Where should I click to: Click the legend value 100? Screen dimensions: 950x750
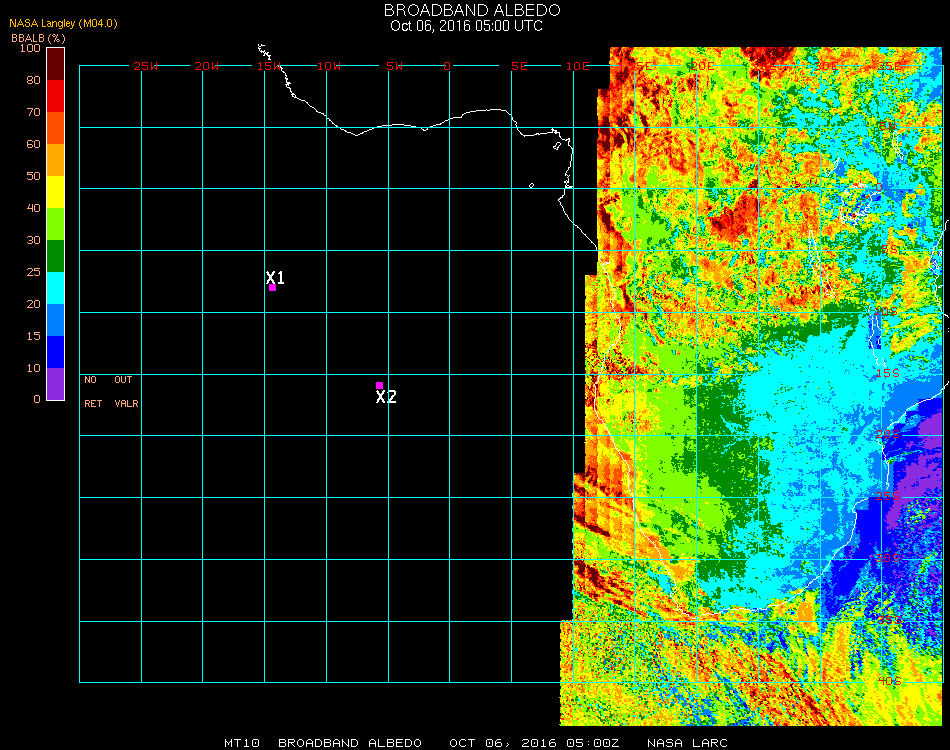click(30, 48)
